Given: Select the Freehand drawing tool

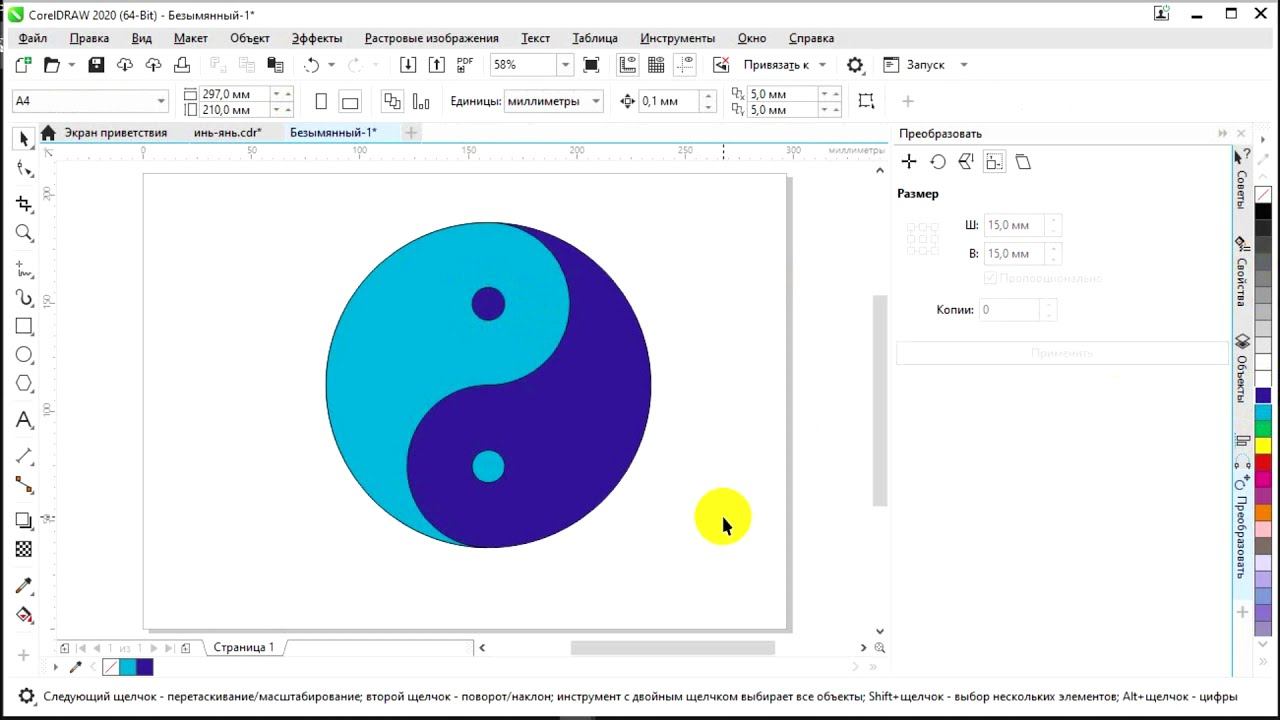Looking at the screenshot, I should (x=24, y=268).
